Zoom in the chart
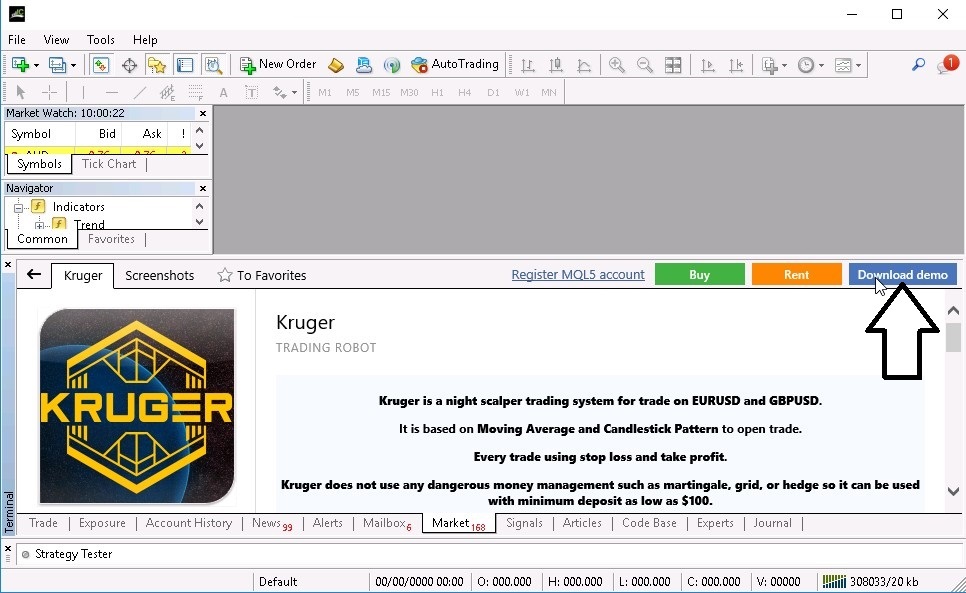This screenshot has width=966, height=593. tap(617, 65)
